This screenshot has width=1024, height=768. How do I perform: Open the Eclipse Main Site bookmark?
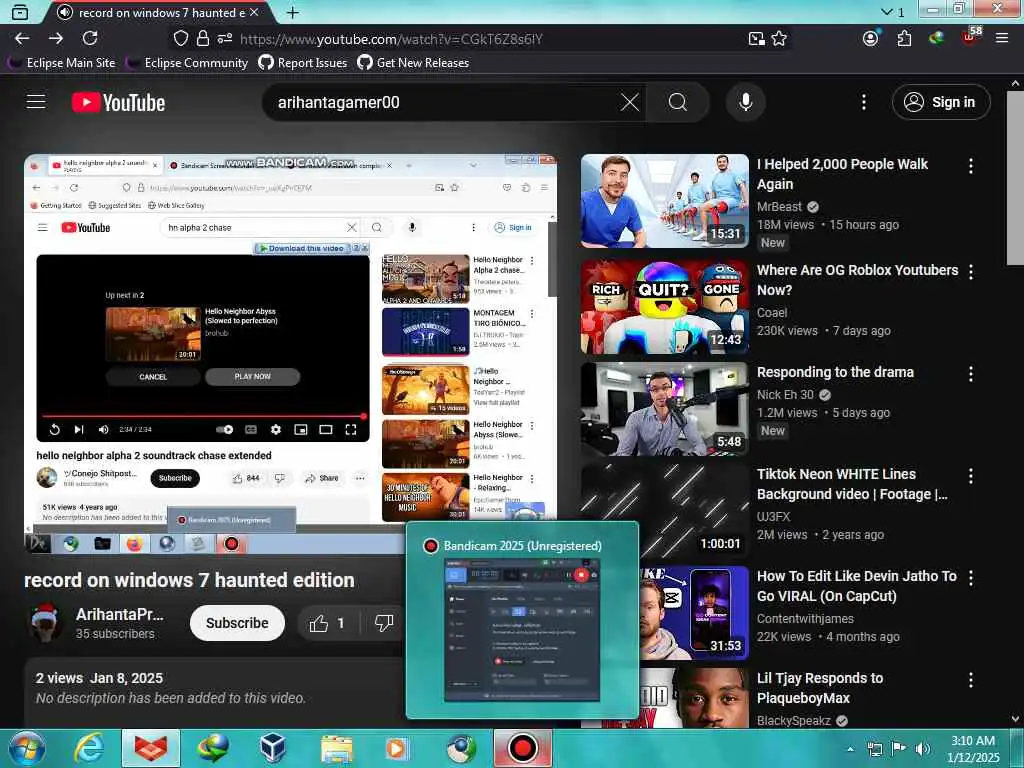pyautogui.click(x=63, y=63)
